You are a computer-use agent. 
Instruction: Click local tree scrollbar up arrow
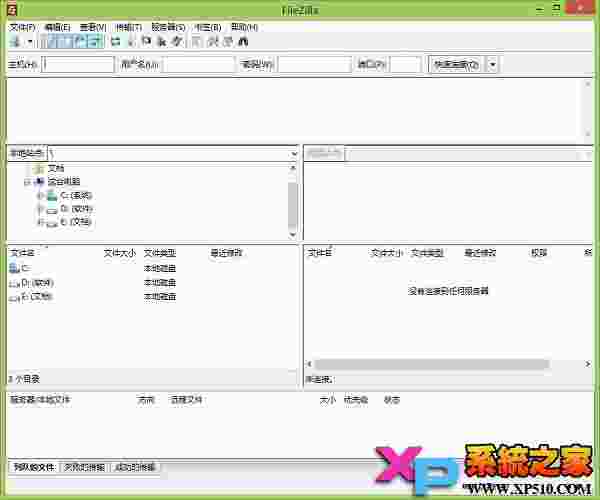coord(293,168)
